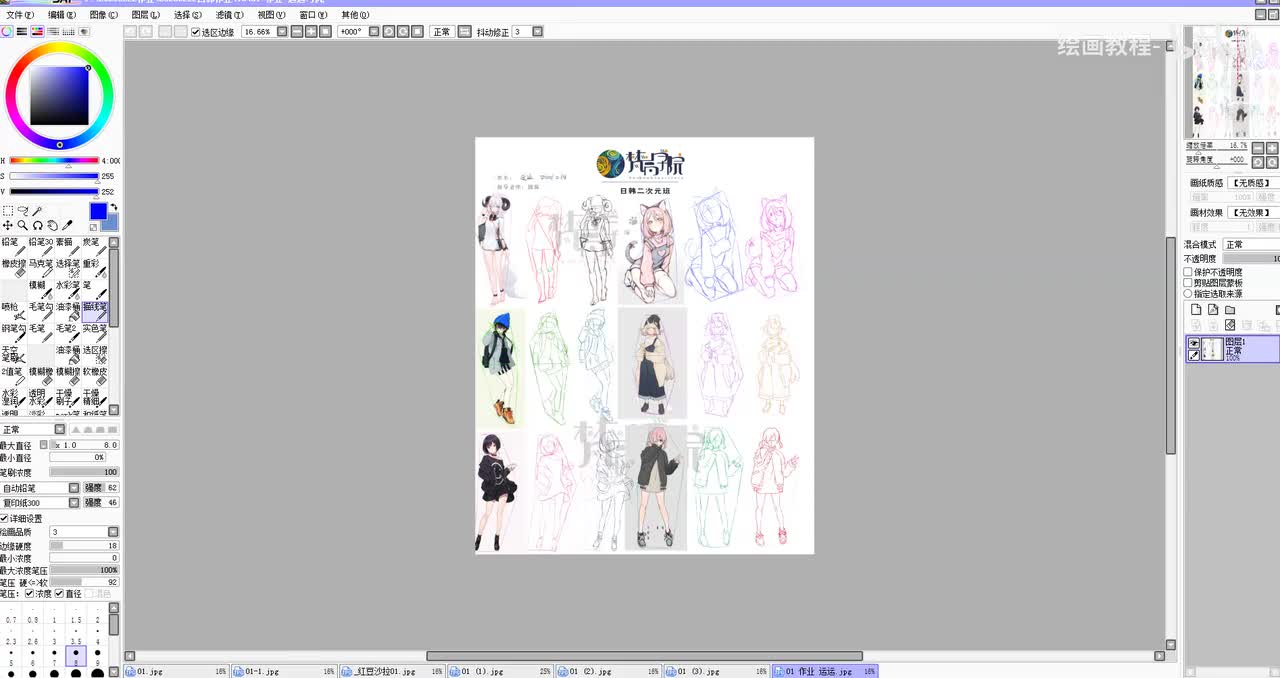Toggle color wheel panel display
The image size is (1280, 678).
6,32
